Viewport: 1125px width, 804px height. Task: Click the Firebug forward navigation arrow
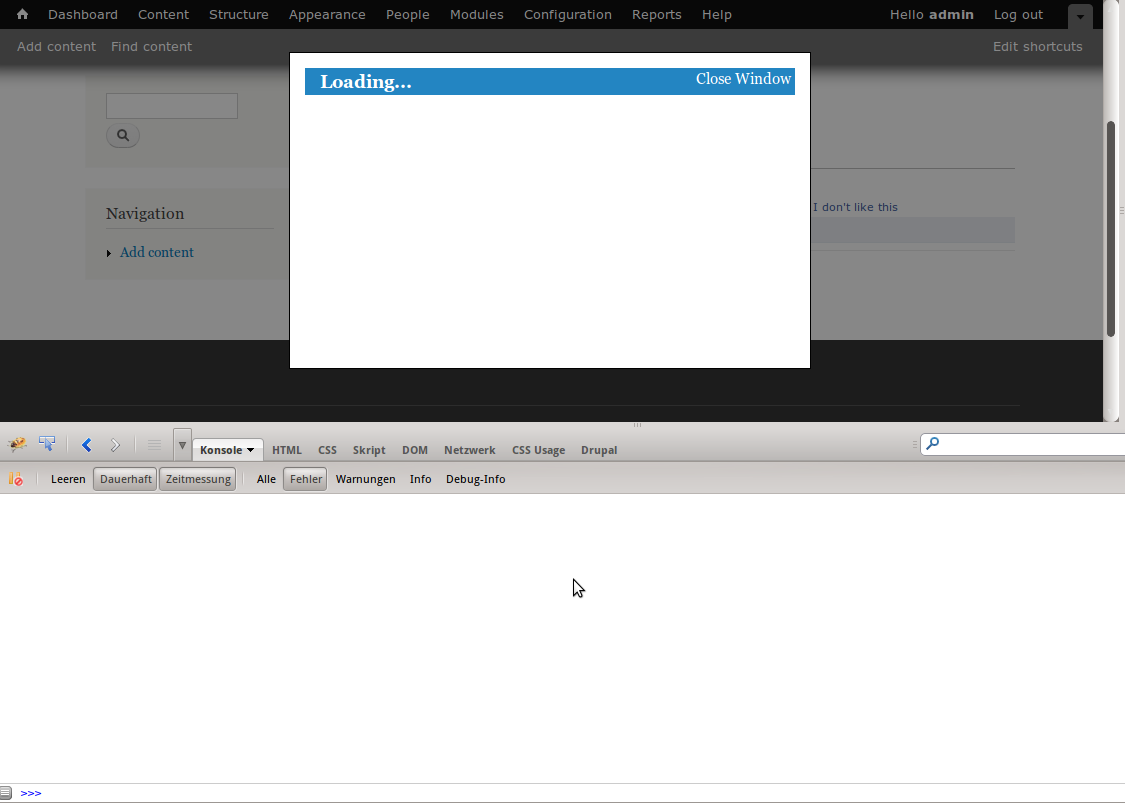[114, 444]
